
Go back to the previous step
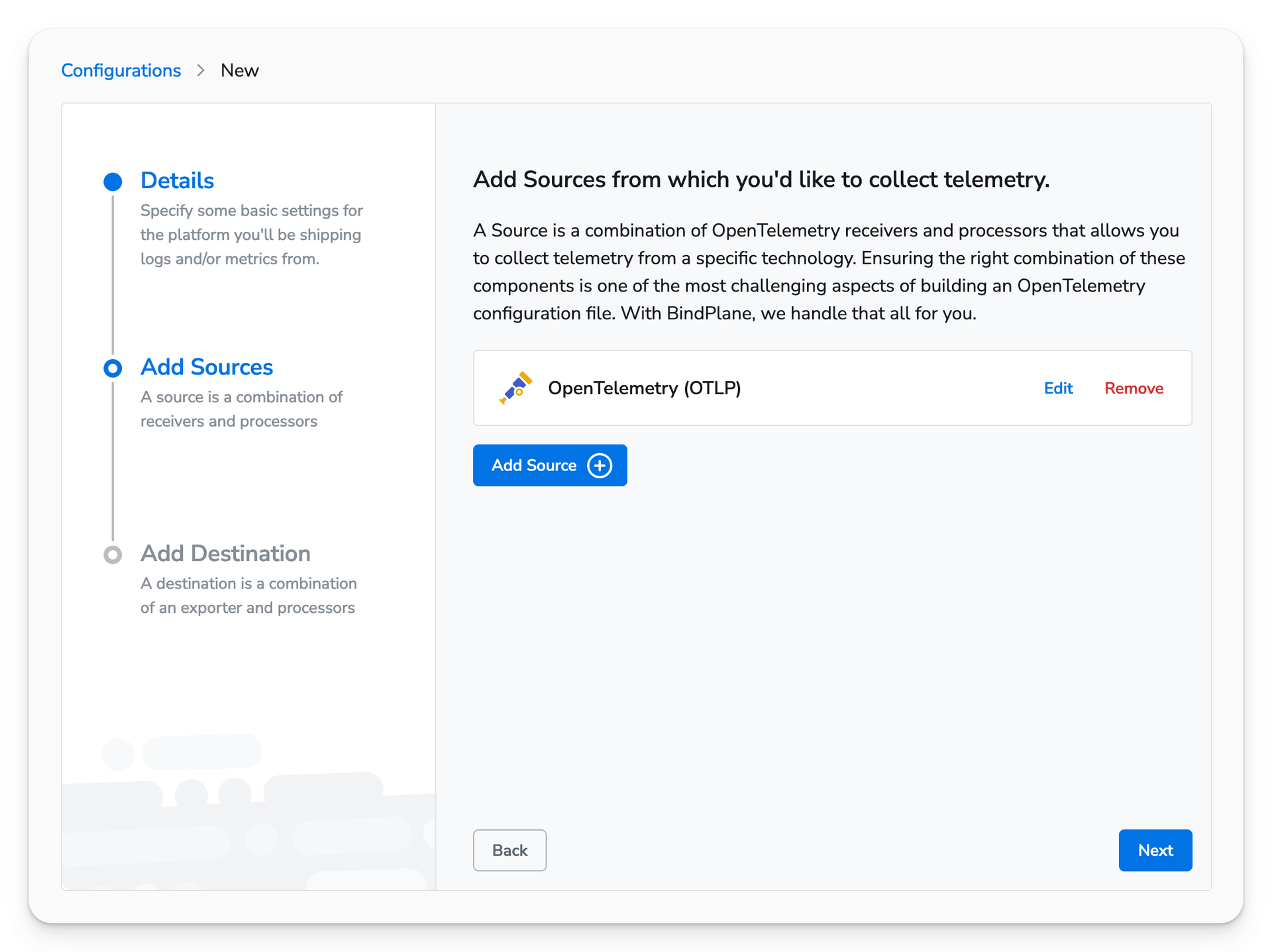click(x=509, y=850)
